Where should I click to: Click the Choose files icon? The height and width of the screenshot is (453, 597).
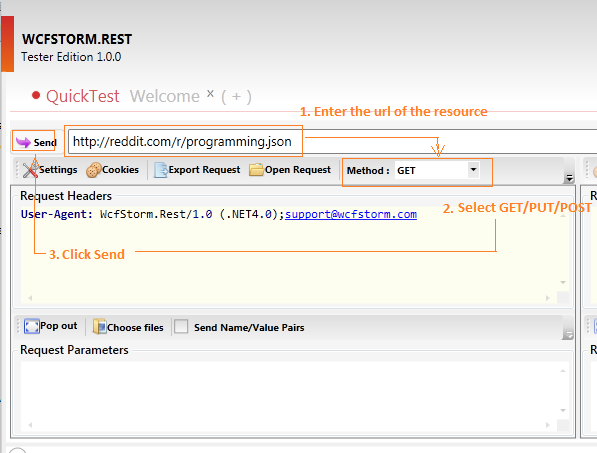point(99,327)
